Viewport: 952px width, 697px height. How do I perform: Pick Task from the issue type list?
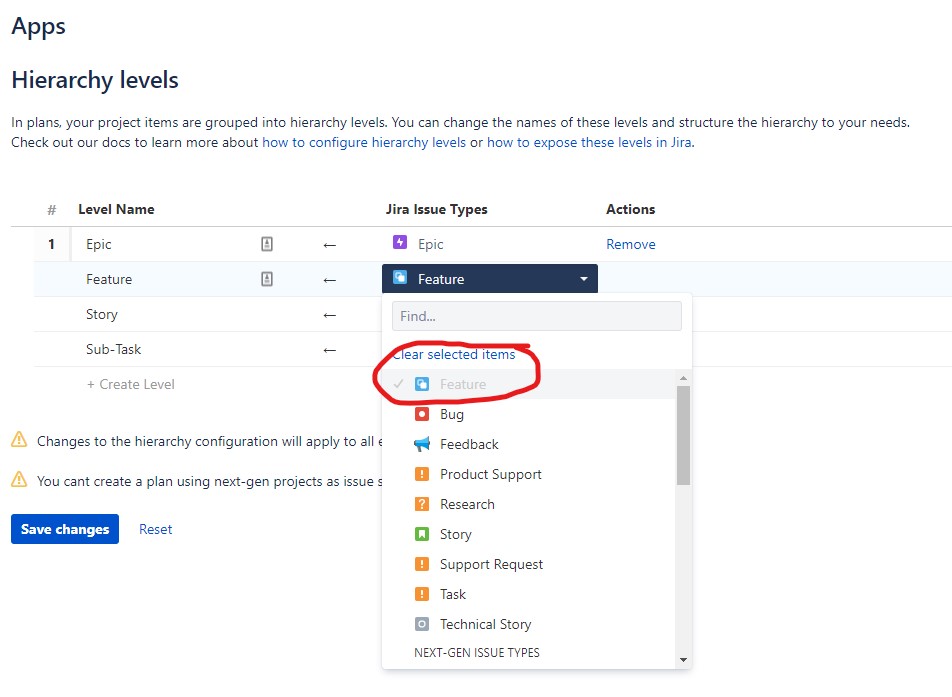point(529,594)
